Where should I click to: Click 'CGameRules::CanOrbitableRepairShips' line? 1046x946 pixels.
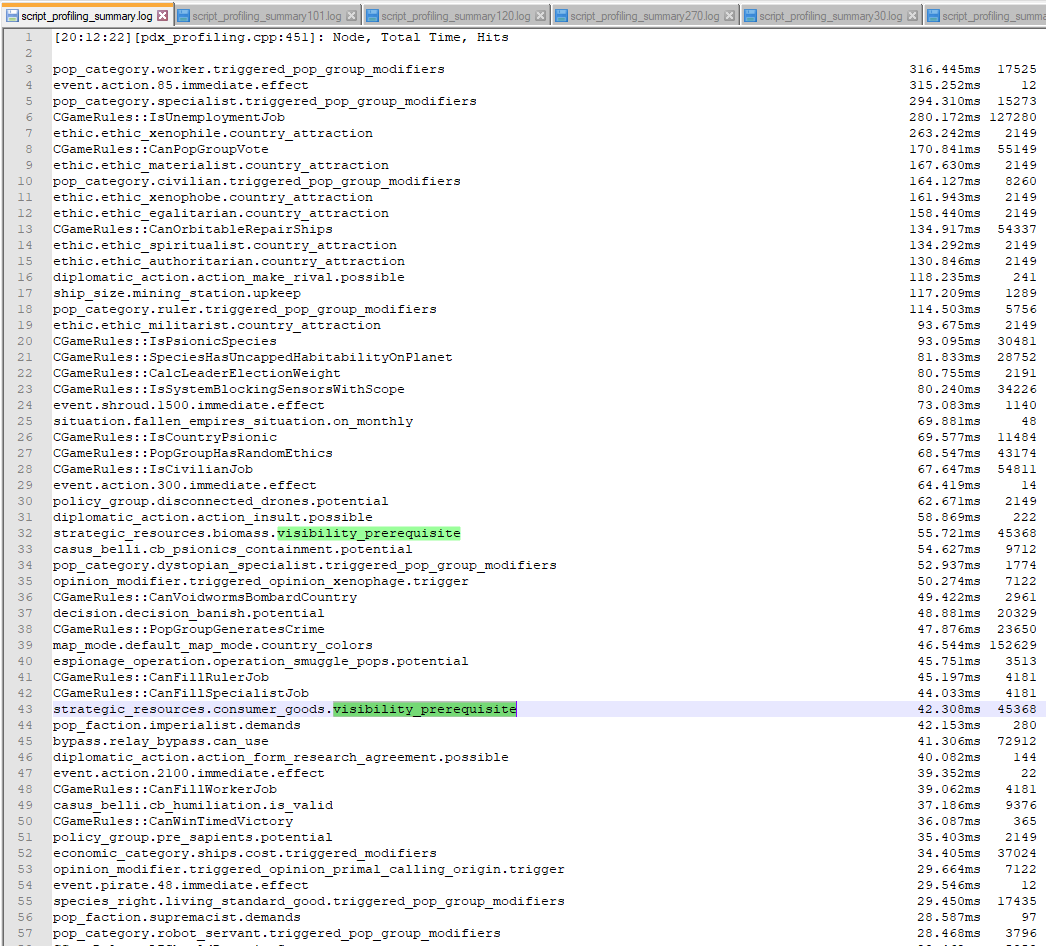193,229
